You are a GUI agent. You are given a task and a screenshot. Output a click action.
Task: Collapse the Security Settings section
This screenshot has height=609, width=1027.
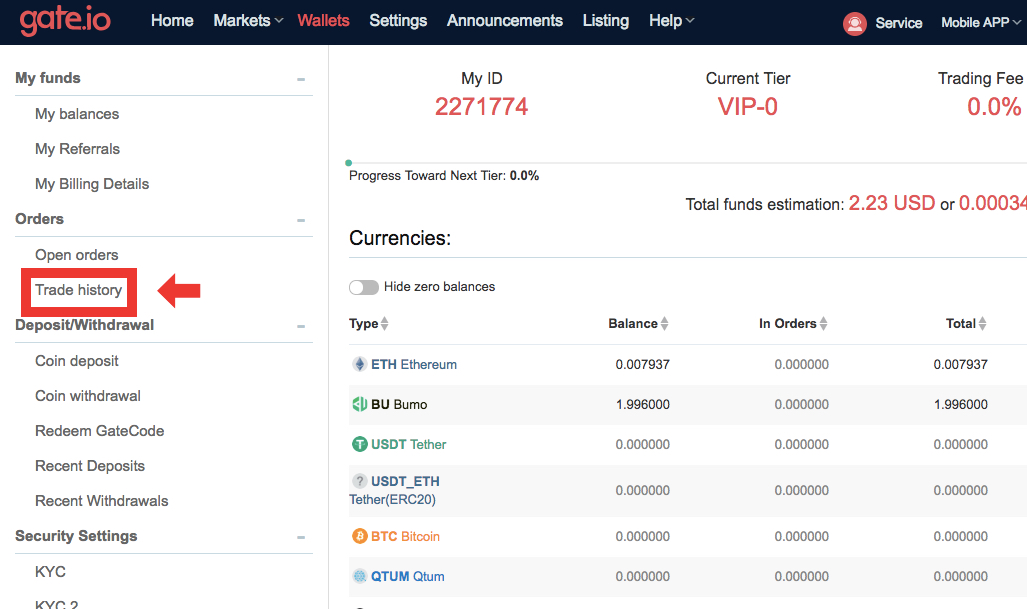coord(301,537)
